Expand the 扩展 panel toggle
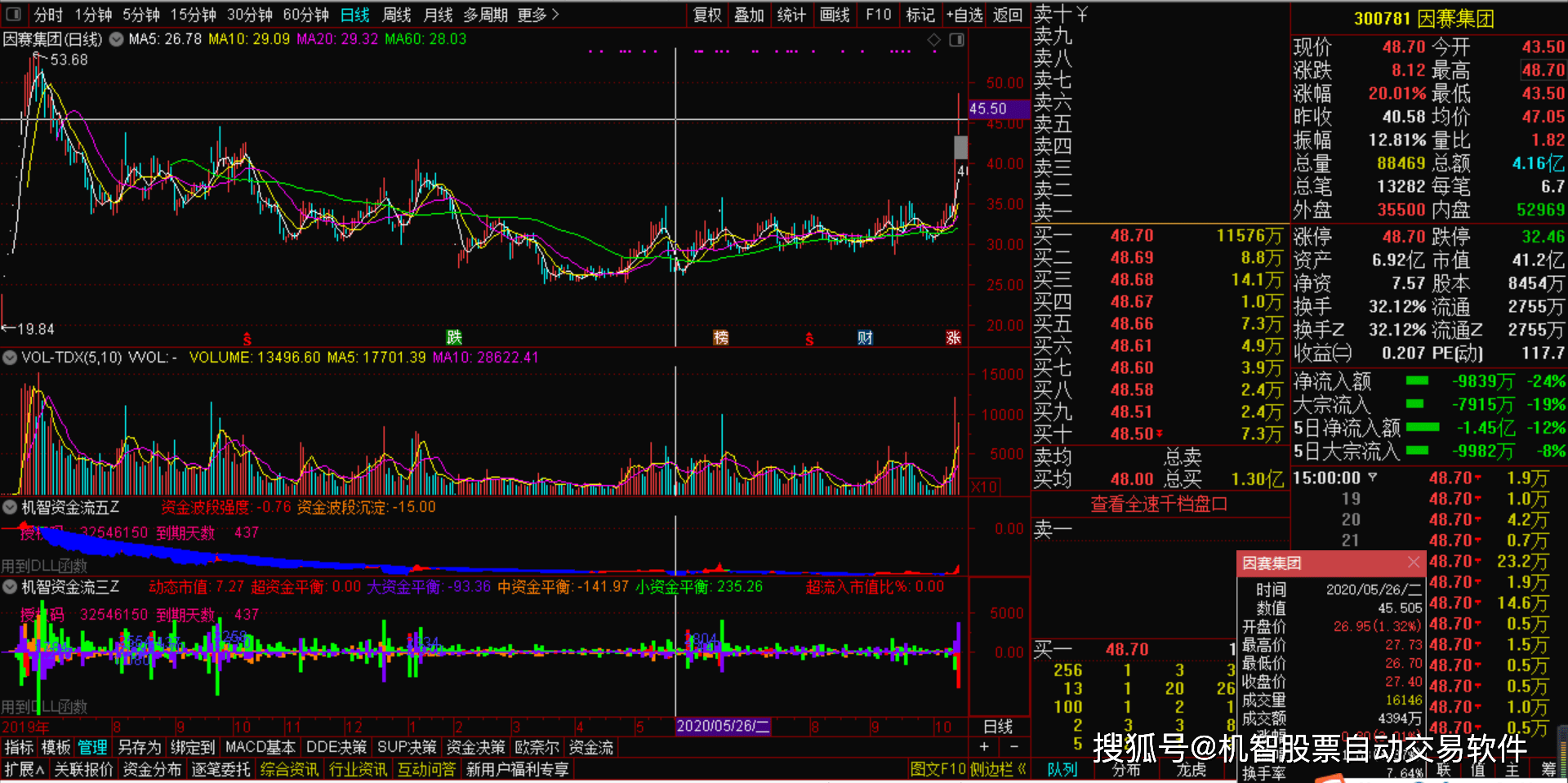Viewport: 1568px width, 783px height. pyautogui.click(x=24, y=769)
